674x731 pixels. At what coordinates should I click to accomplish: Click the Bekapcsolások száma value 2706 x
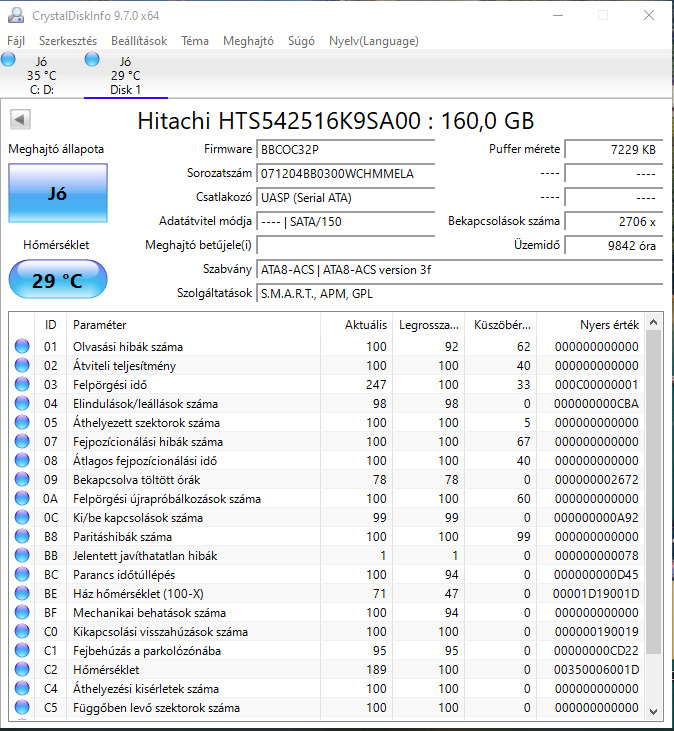point(613,221)
